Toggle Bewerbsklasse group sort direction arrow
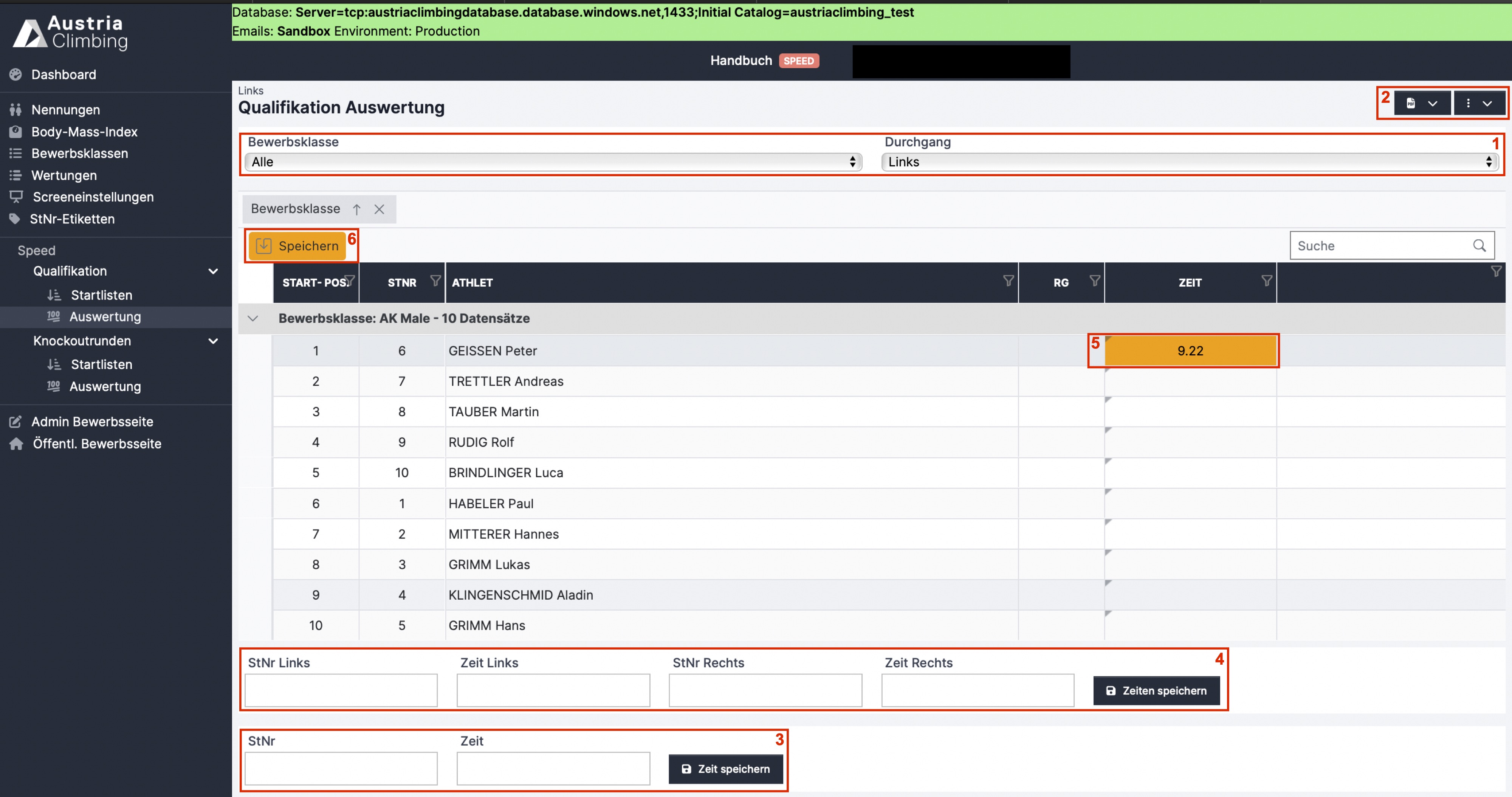Screen dimensions: 1512x797 [x=356, y=209]
